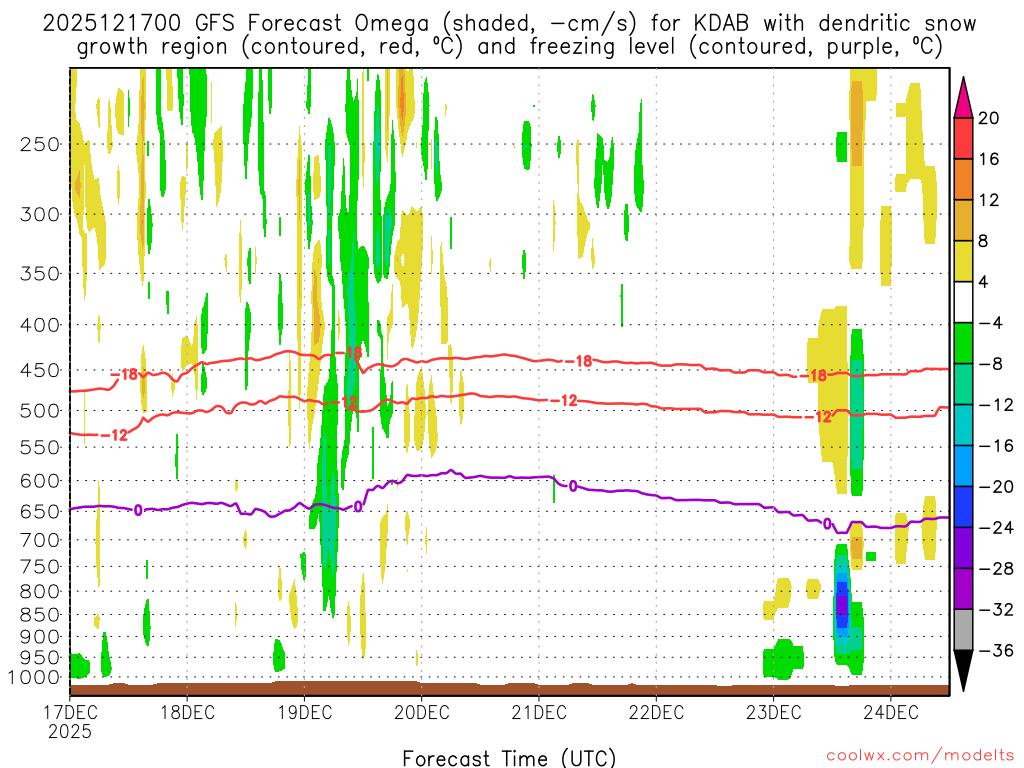Image resolution: width=1024 pixels, height=768 pixels.
Task: Click the 350 pressure level label
Action: [x=40, y=273]
